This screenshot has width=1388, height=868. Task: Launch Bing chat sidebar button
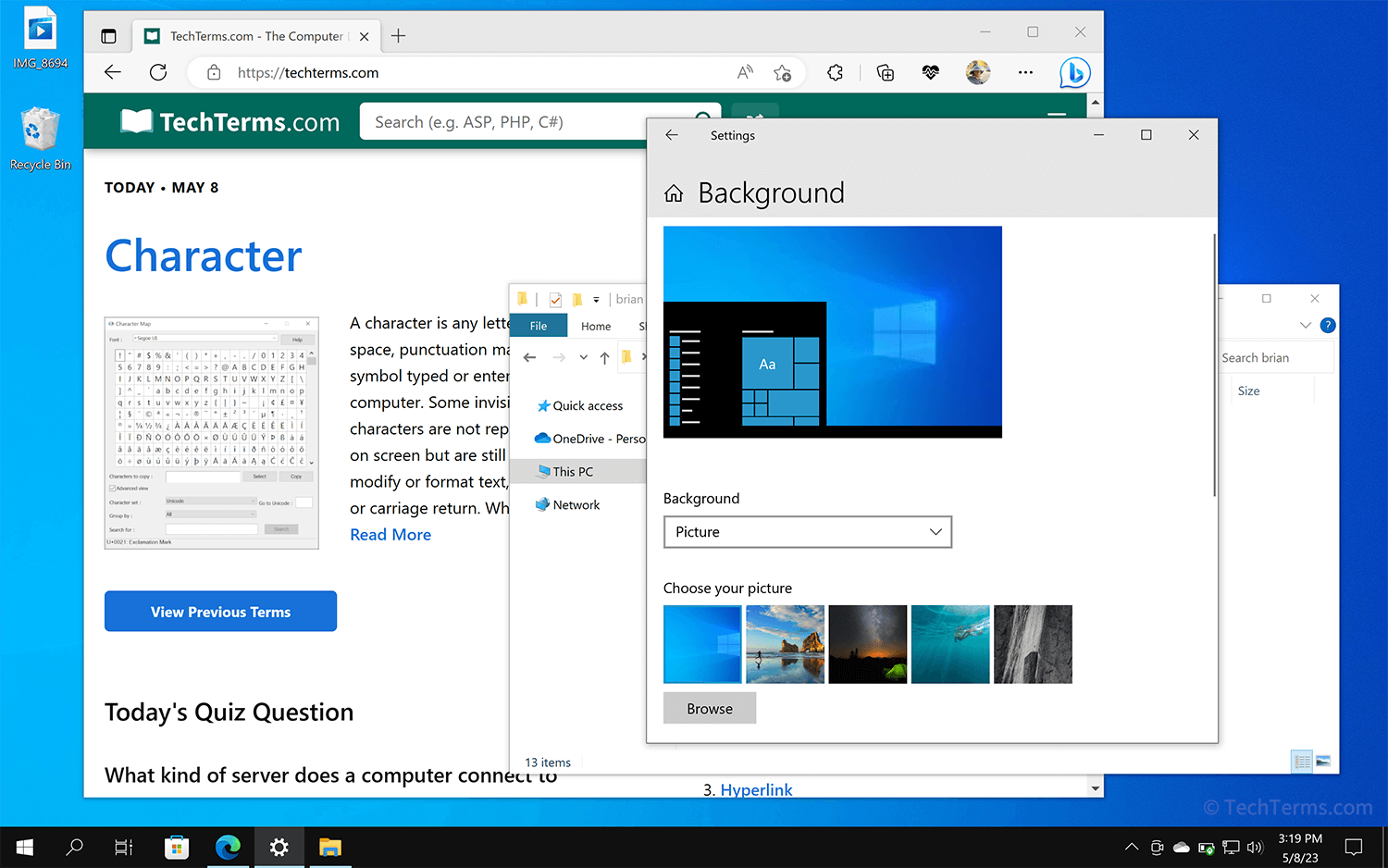coord(1074,72)
